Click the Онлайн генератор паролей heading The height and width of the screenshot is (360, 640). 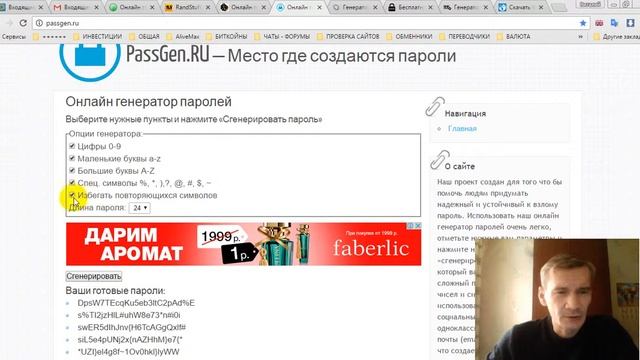tap(149, 102)
